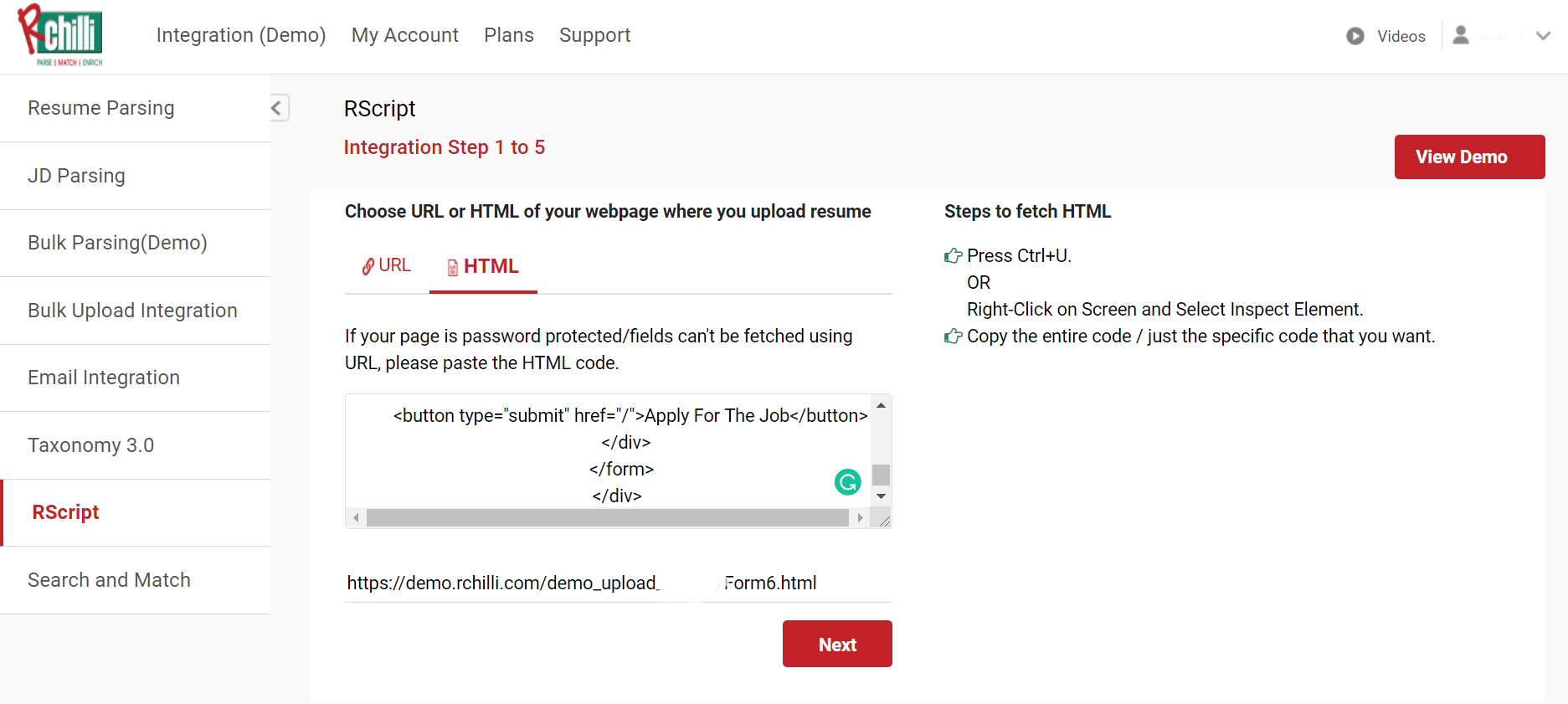Click the pointing-hand icon before 'Press Ctrl+U'
Viewport: 1568px width, 704px height.
coord(953,255)
